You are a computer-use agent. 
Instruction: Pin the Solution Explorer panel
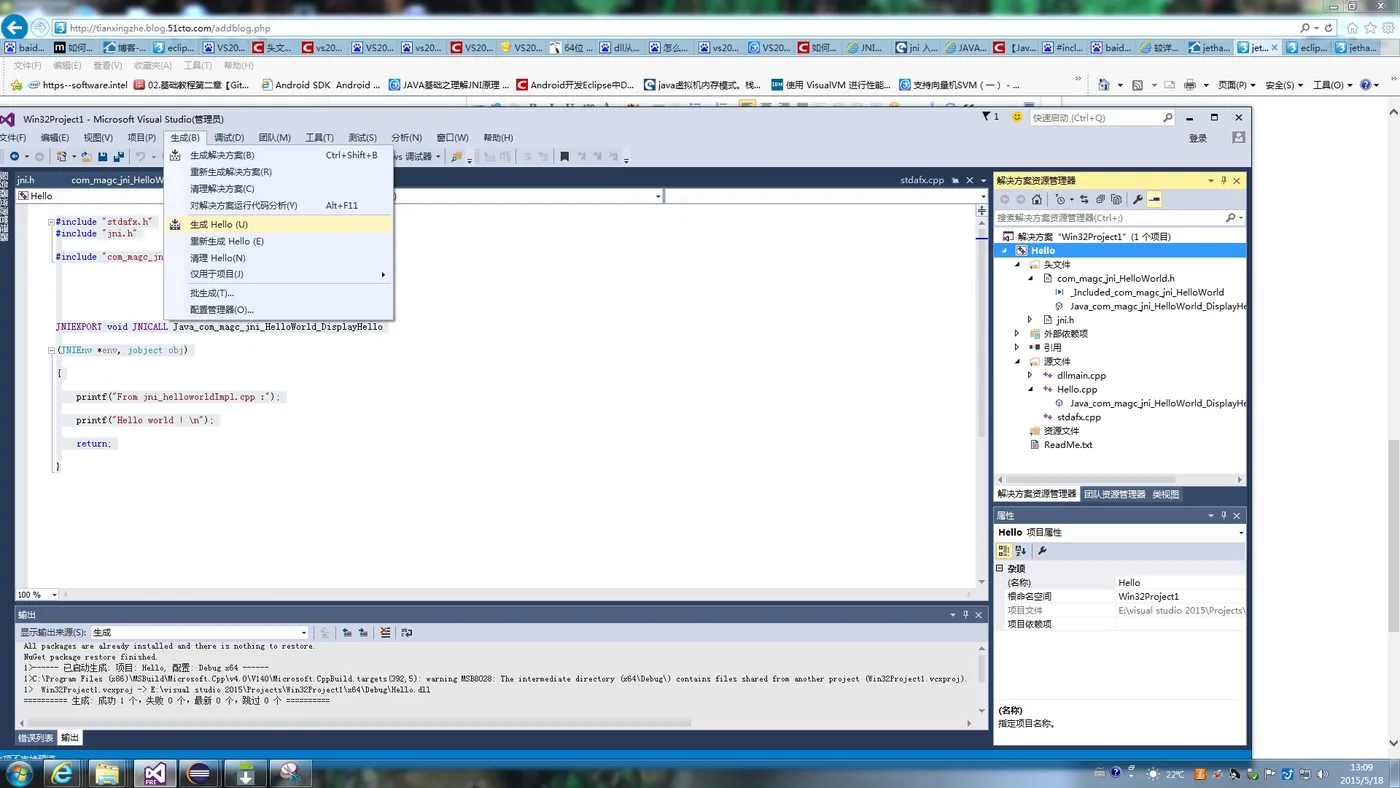point(1223,181)
